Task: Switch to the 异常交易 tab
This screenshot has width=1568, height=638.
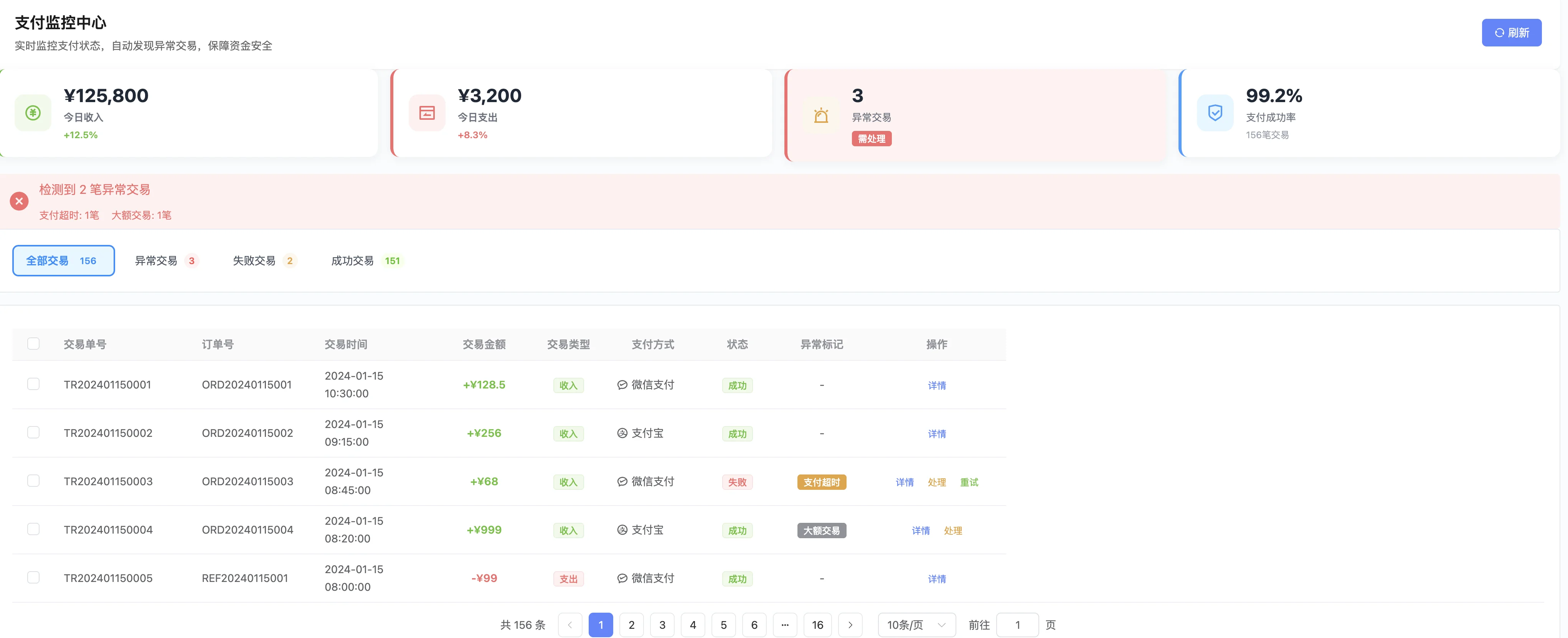Action: (165, 261)
